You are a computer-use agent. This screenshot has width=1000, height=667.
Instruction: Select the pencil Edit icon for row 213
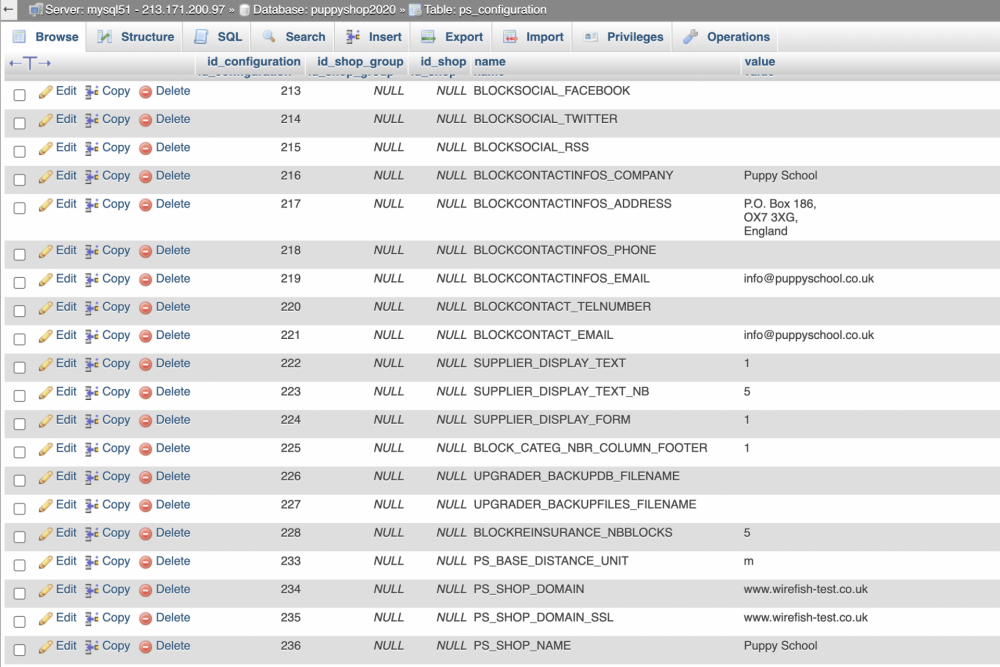44,91
